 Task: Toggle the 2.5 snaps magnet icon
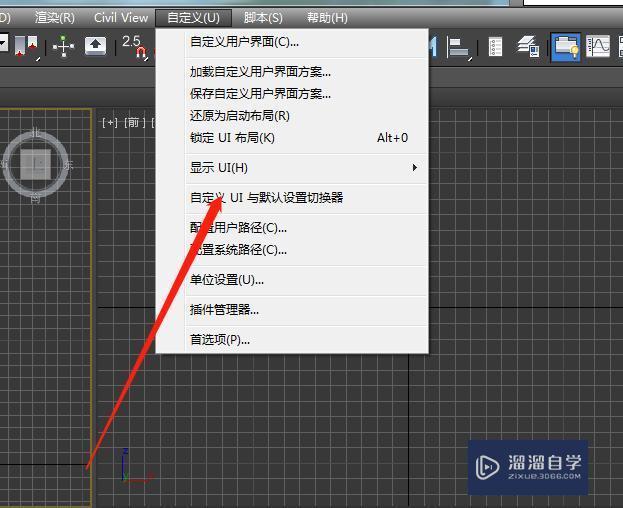click(135, 47)
